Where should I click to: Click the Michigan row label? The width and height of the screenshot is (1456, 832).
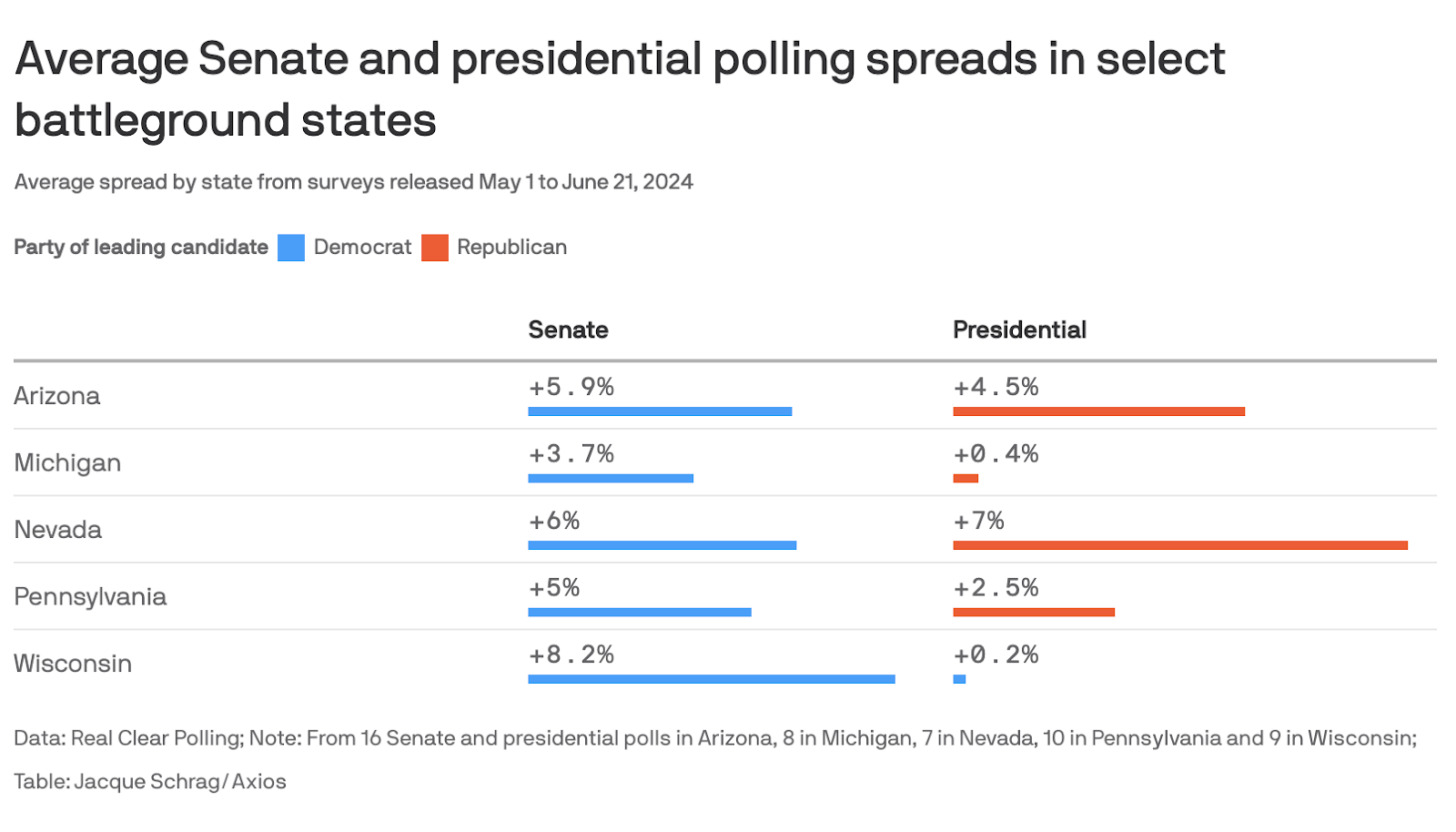tap(67, 462)
